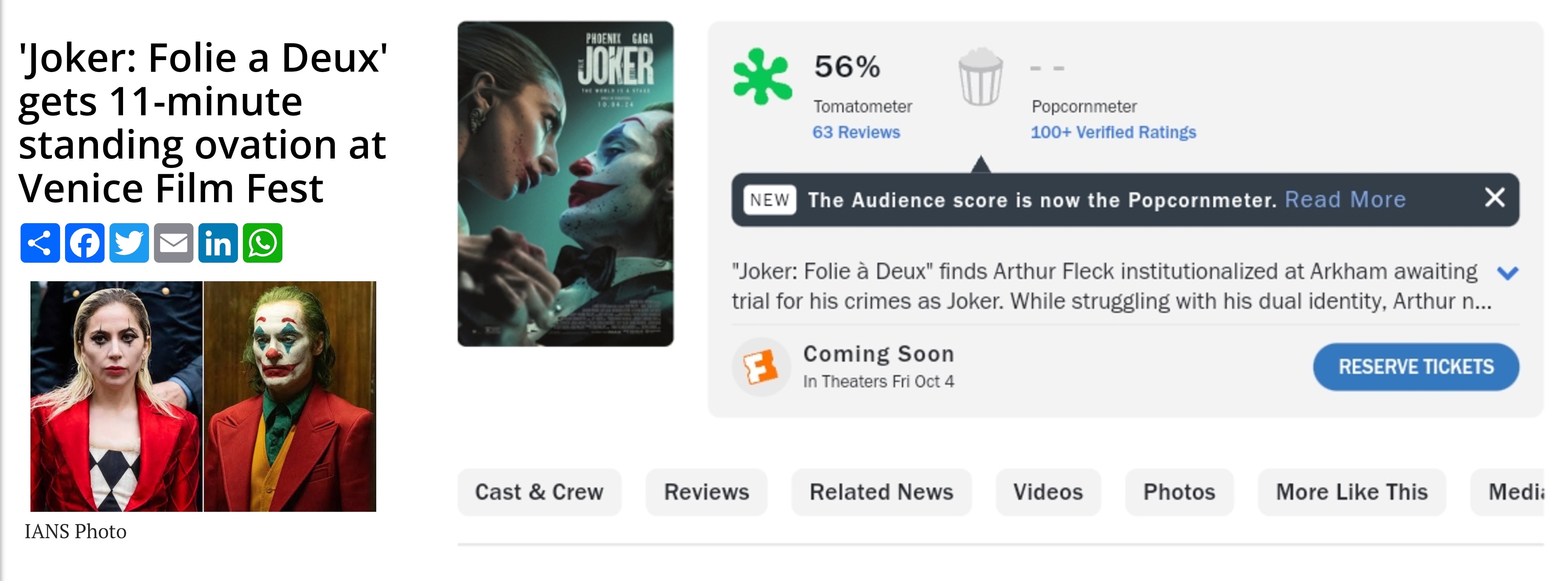
Task: Click the green Tomatometer splat icon
Action: (762, 77)
